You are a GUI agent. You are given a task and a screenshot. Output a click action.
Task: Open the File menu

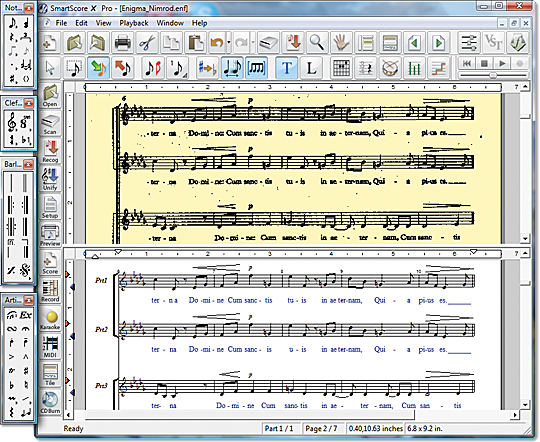[x=61, y=23]
